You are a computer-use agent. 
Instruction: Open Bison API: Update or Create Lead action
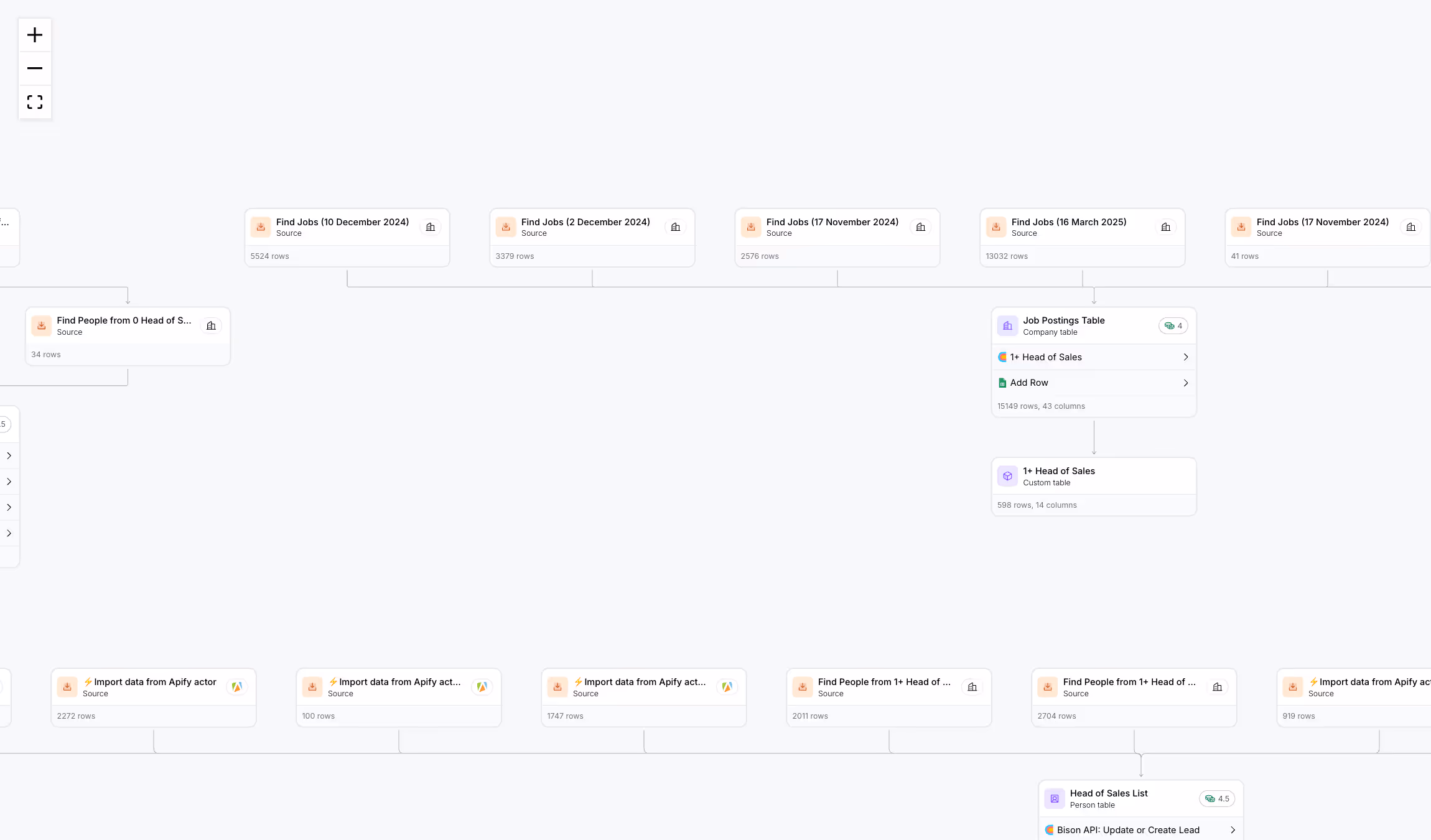[x=1127, y=830]
